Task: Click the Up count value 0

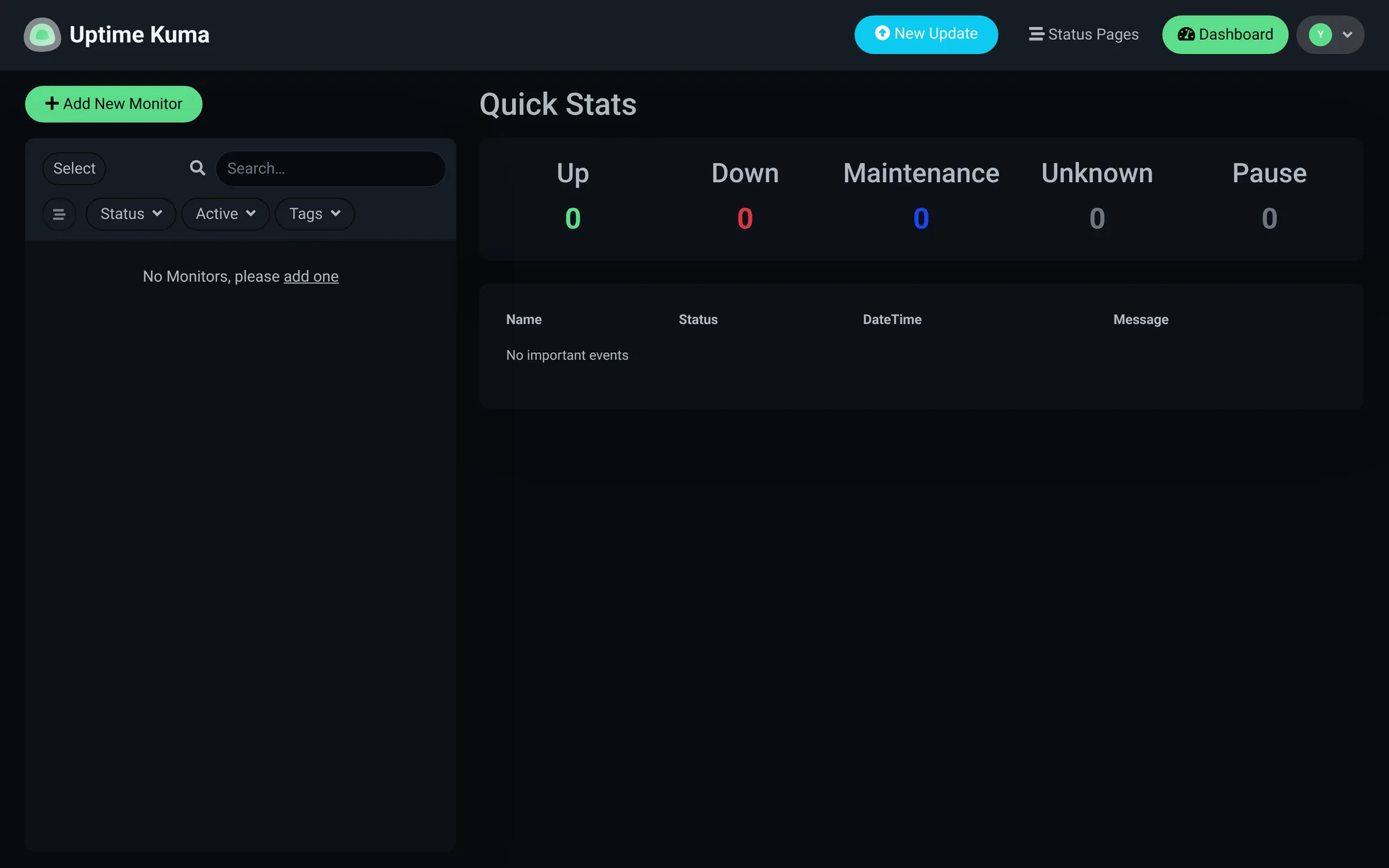Action: [572, 219]
